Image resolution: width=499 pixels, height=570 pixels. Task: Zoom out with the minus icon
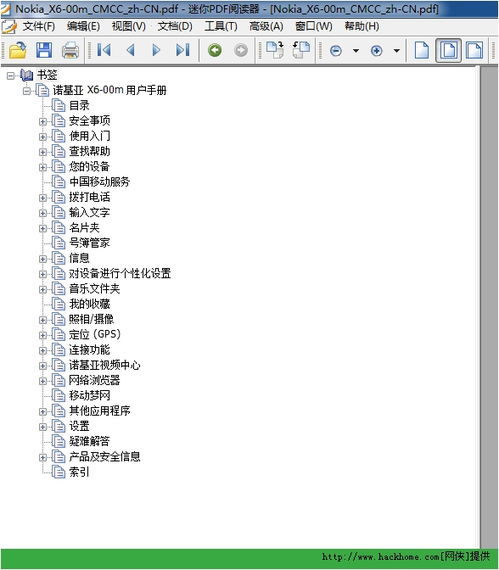pyautogui.click(x=336, y=51)
